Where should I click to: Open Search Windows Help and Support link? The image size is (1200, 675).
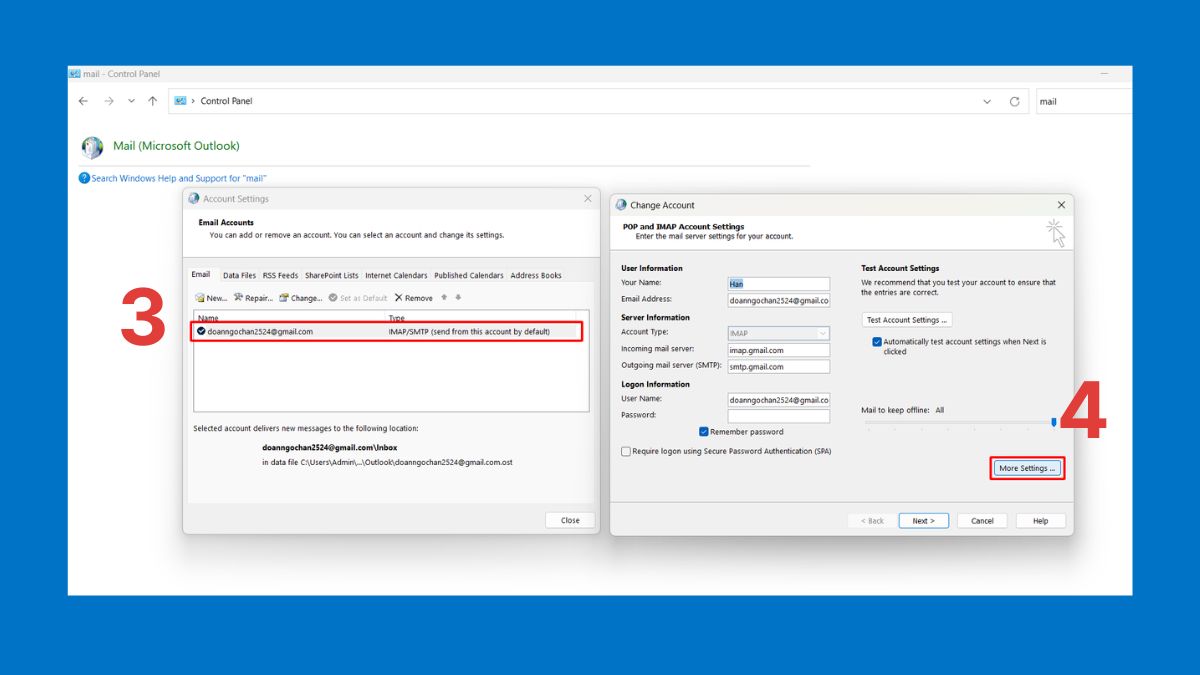tap(179, 179)
